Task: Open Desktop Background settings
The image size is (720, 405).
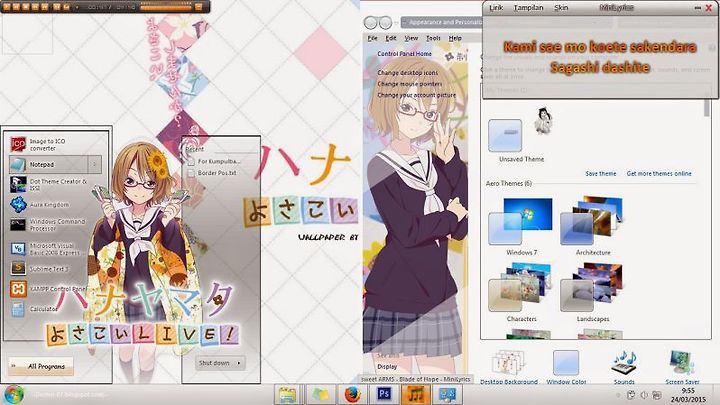Action: pyautogui.click(x=509, y=366)
